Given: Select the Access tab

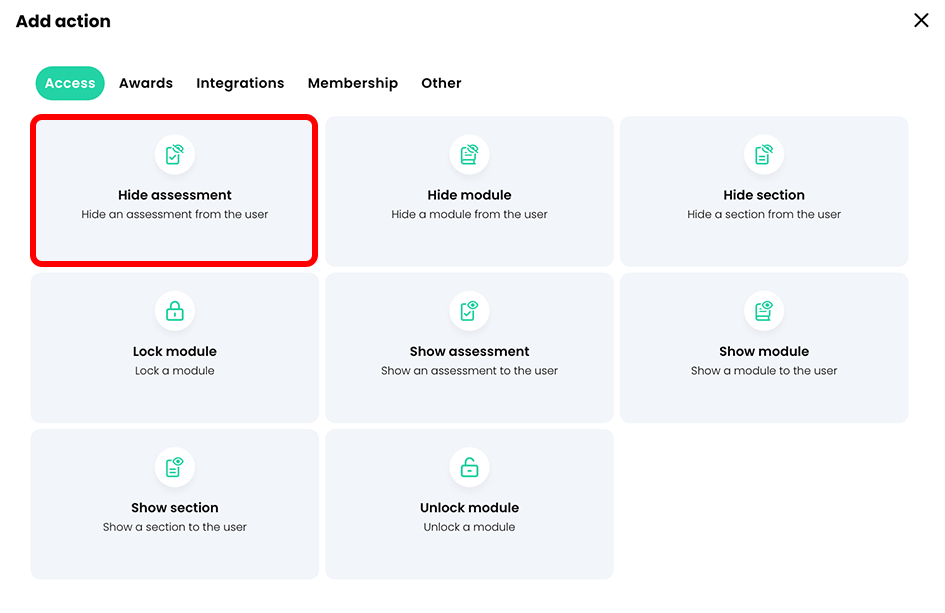Looking at the screenshot, I should pos(69,83).
